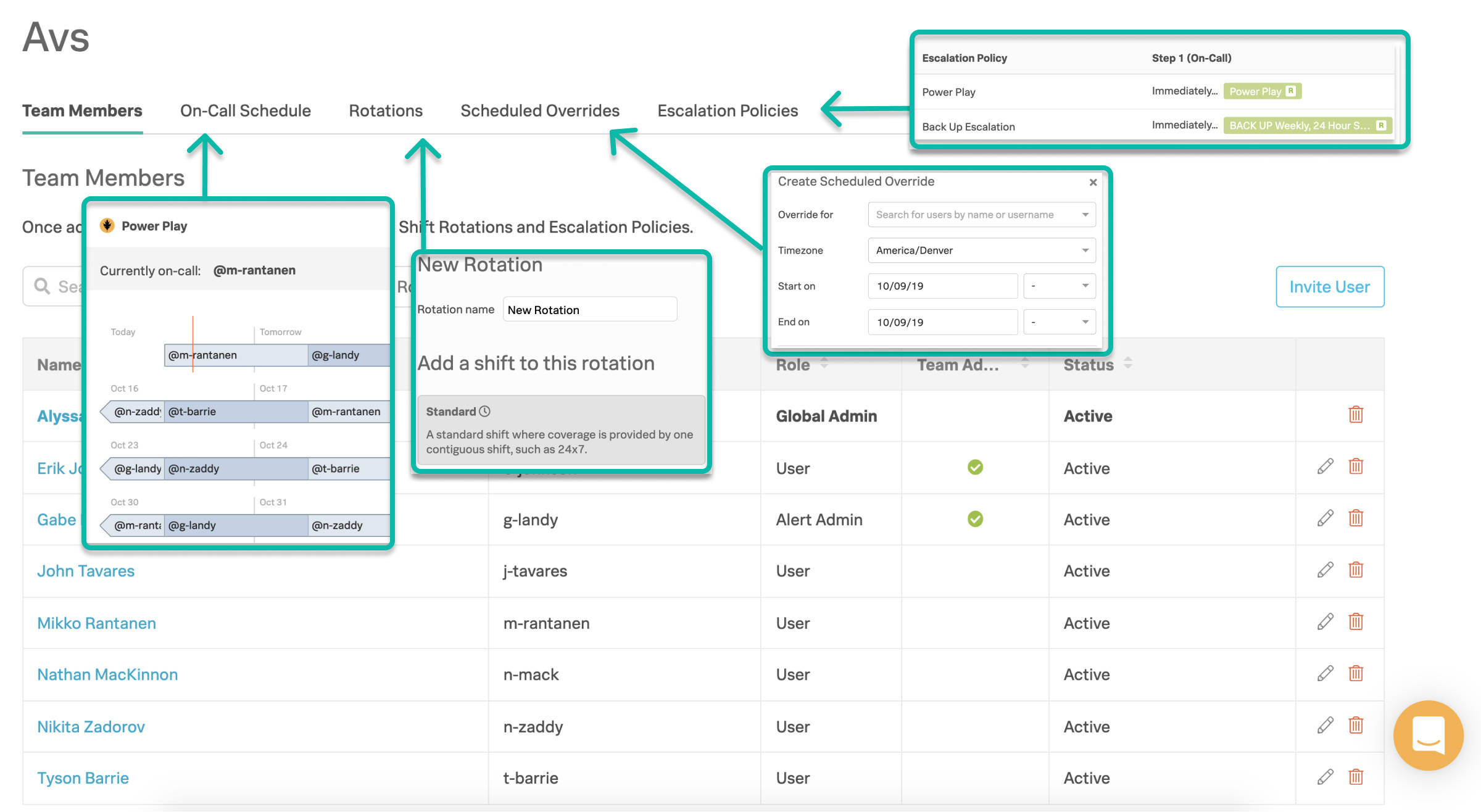The width and height of the screenshot is (1481, 812).
Task: Click the search magnifier icon
Action: pos(41,286)
